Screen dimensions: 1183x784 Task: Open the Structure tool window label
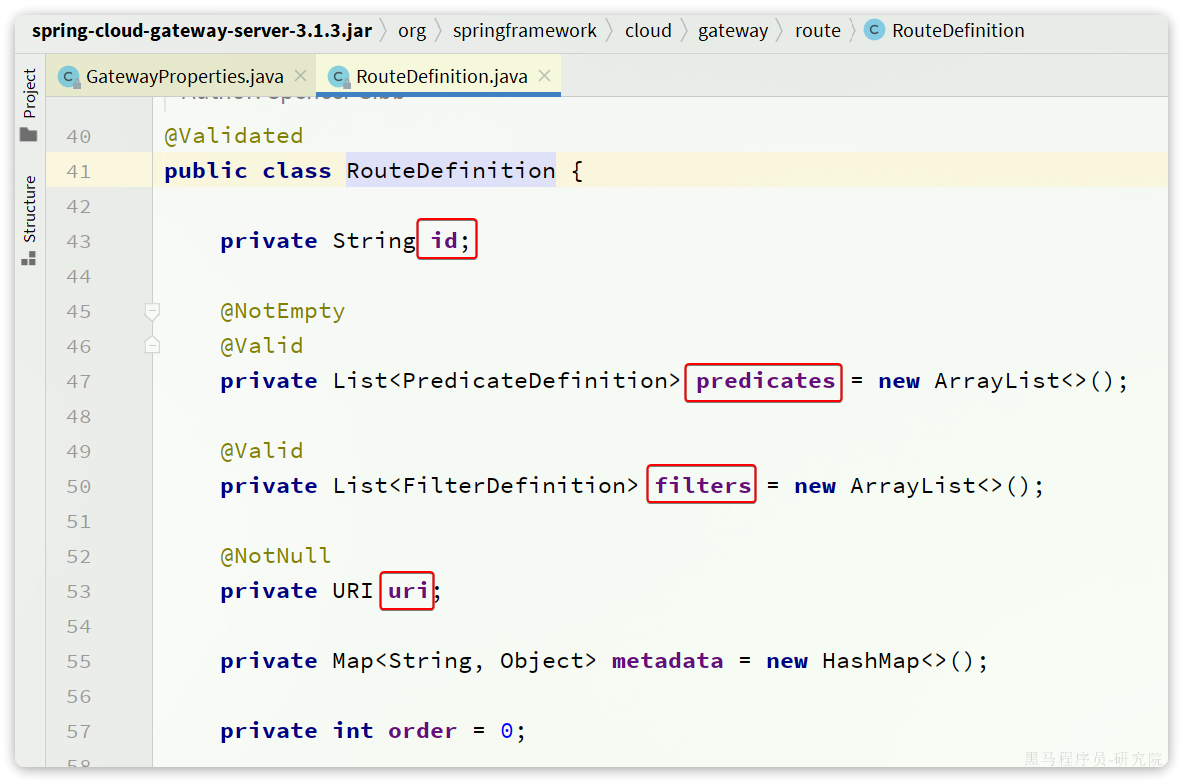coord(29,209)
